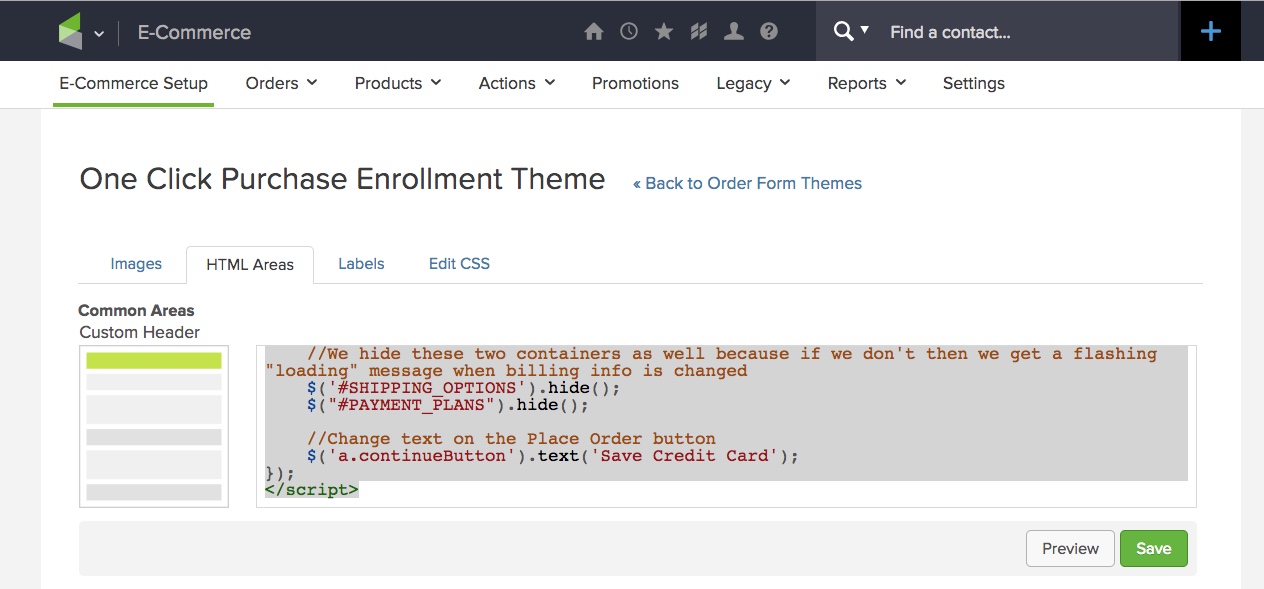This screenshot has height=589, width=1264.
Task: Open the Products menu dropdown
Action: click(398, 83)
